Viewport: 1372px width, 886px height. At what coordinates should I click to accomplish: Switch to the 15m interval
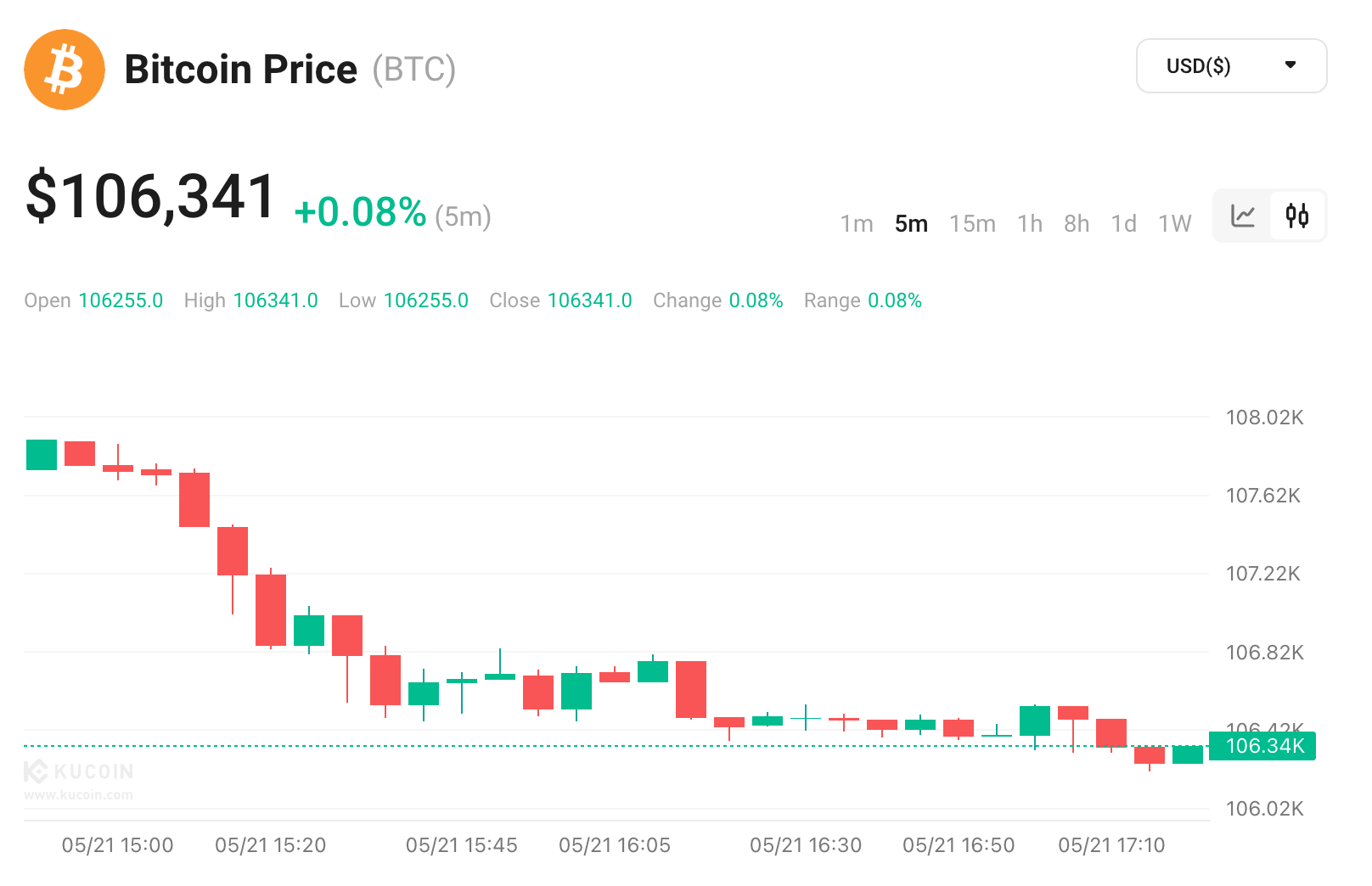[972, 224]
